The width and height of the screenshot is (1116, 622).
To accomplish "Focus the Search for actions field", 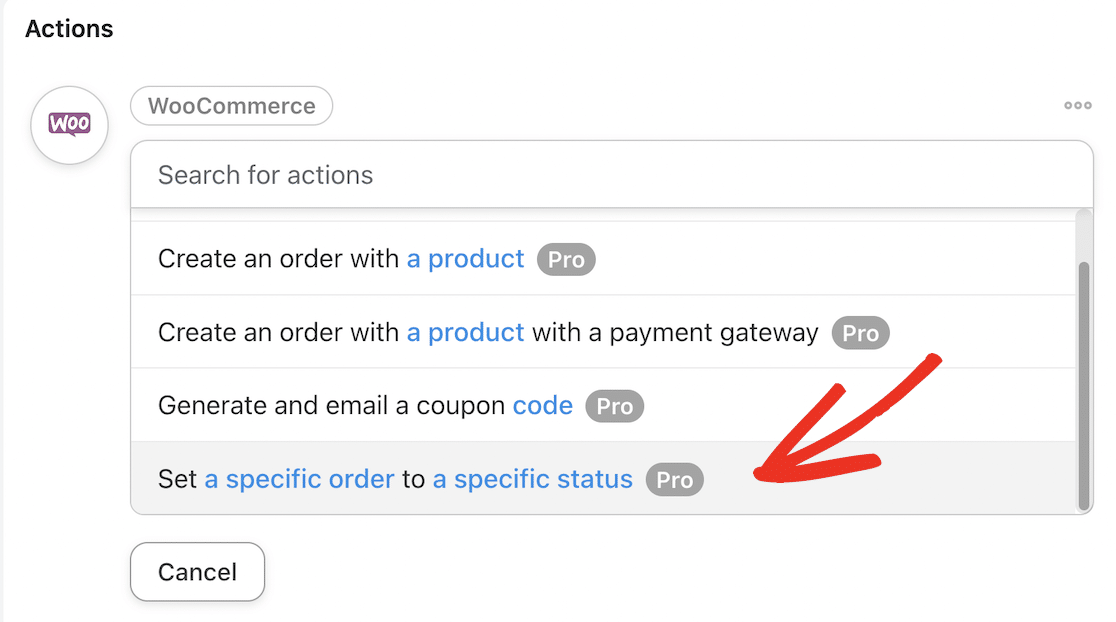I will tap(611, 175).
